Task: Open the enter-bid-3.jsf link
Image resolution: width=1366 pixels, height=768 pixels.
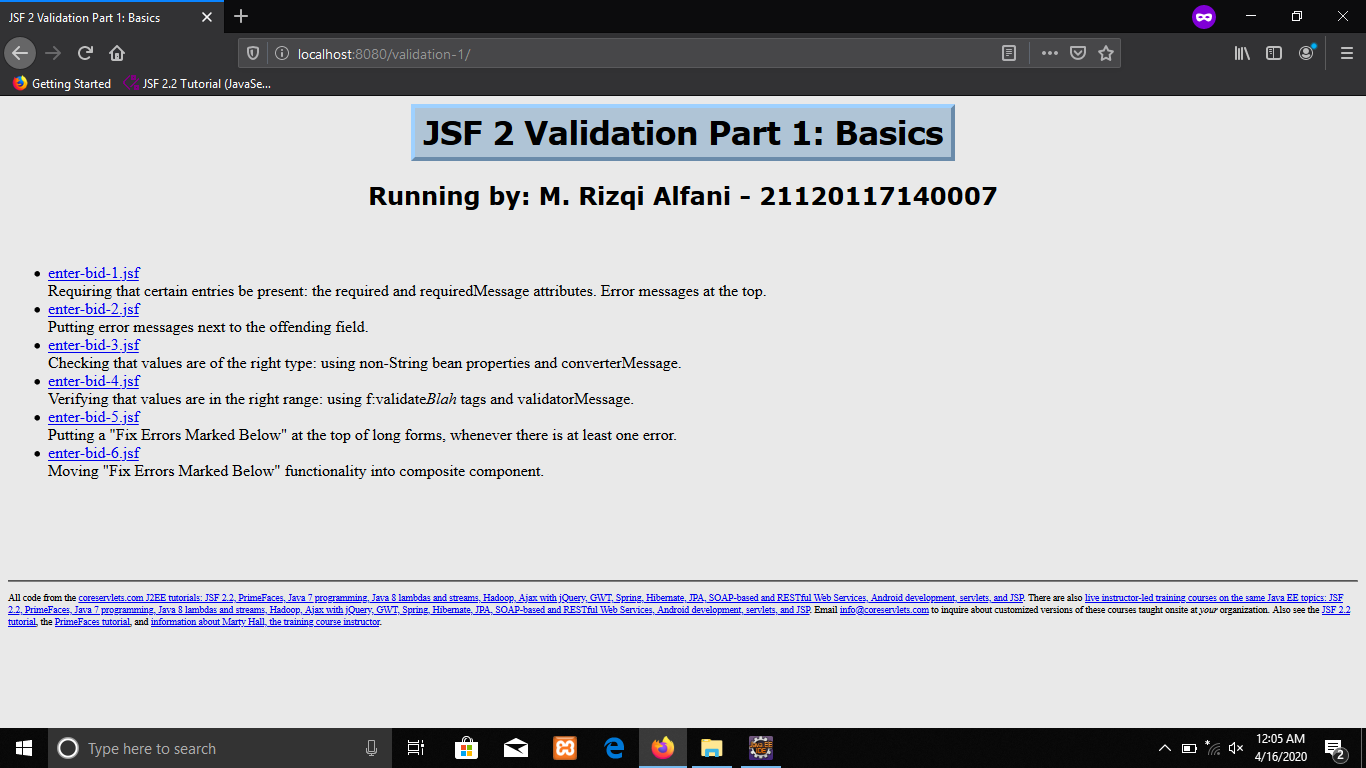Action: [94, 345]
